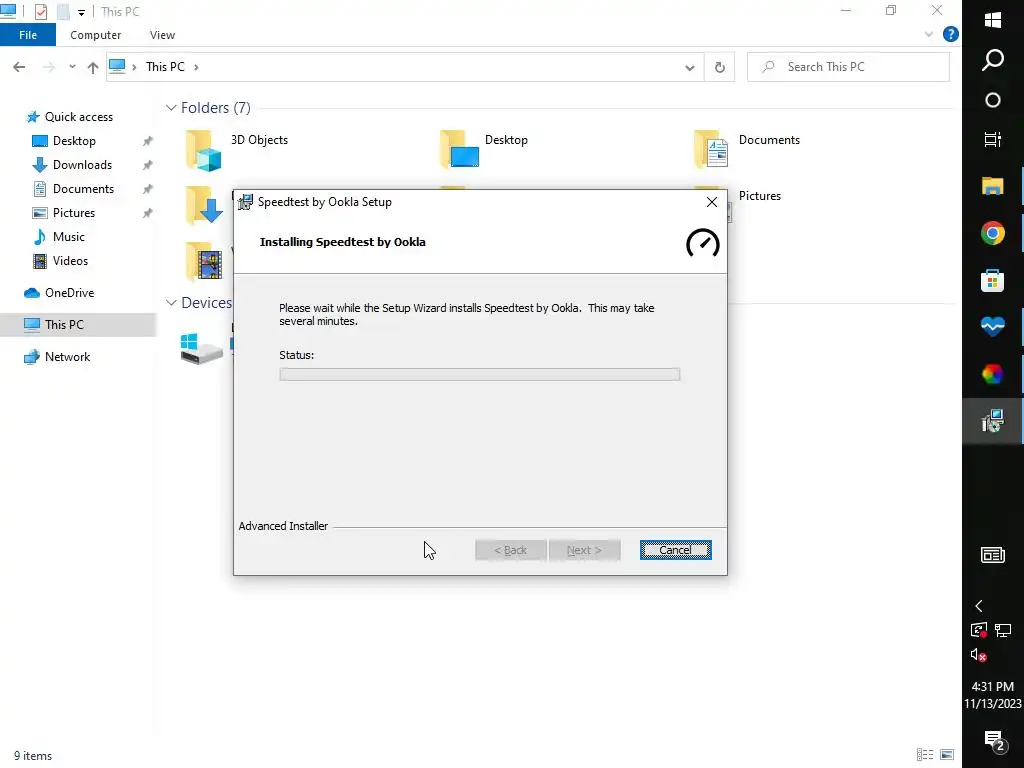
Task: Open recent locations dropdown arrow
Action: point(72,67)
